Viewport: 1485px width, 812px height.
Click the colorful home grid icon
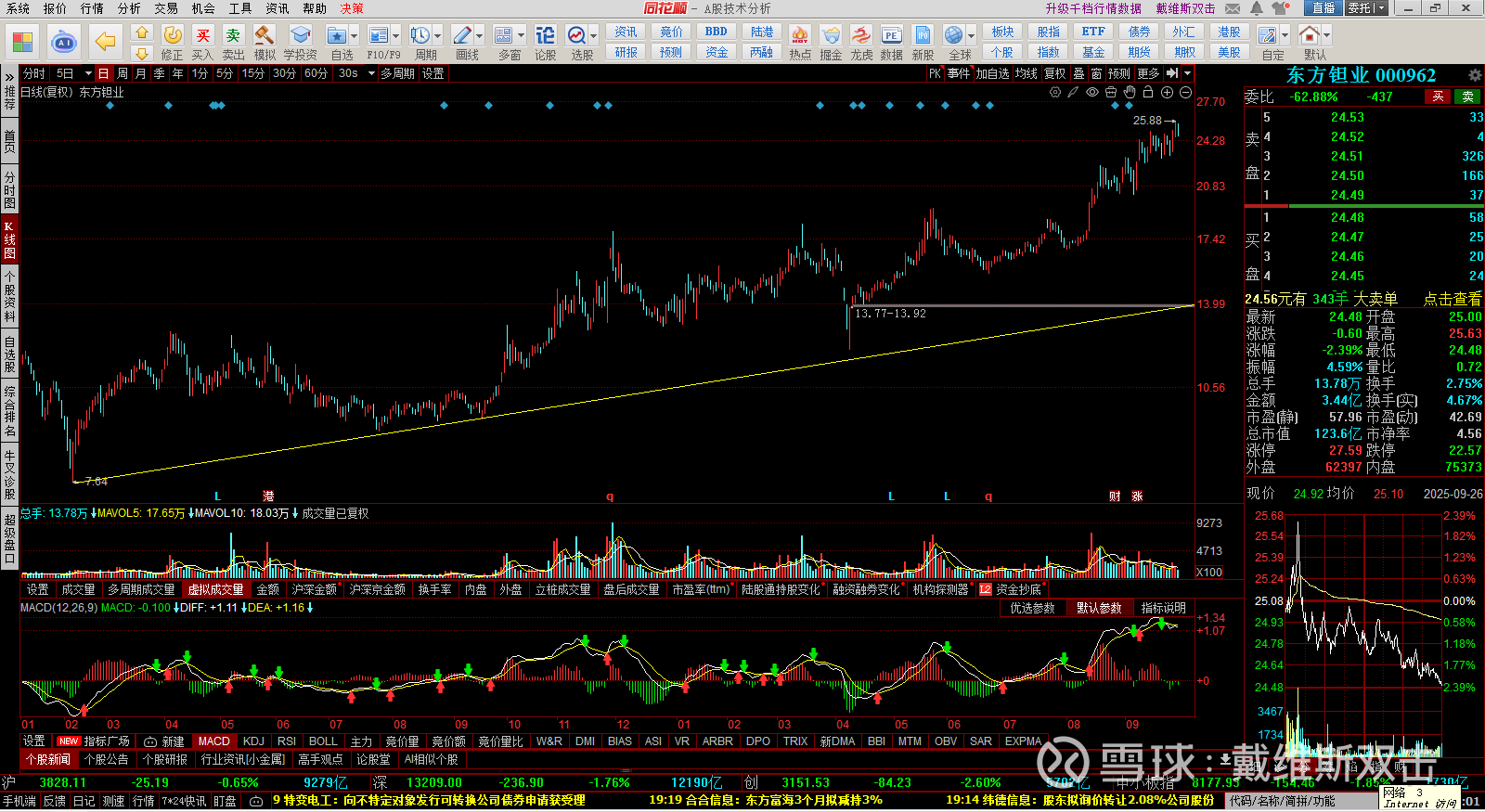[22, 42]
